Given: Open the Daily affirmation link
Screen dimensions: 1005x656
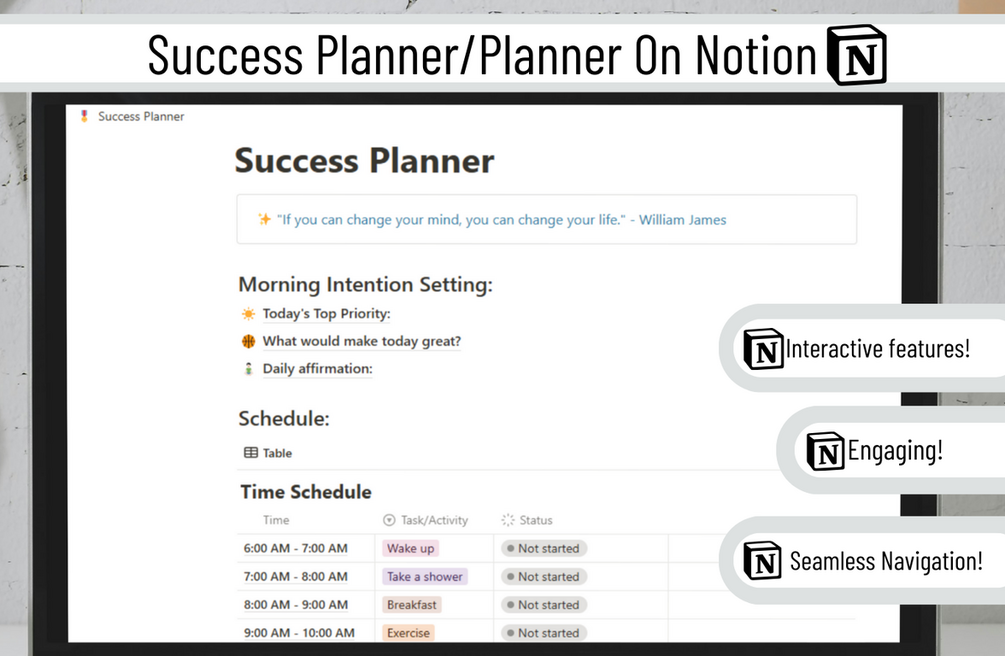Looking at the screenshot, I should [x=317, y=369].
